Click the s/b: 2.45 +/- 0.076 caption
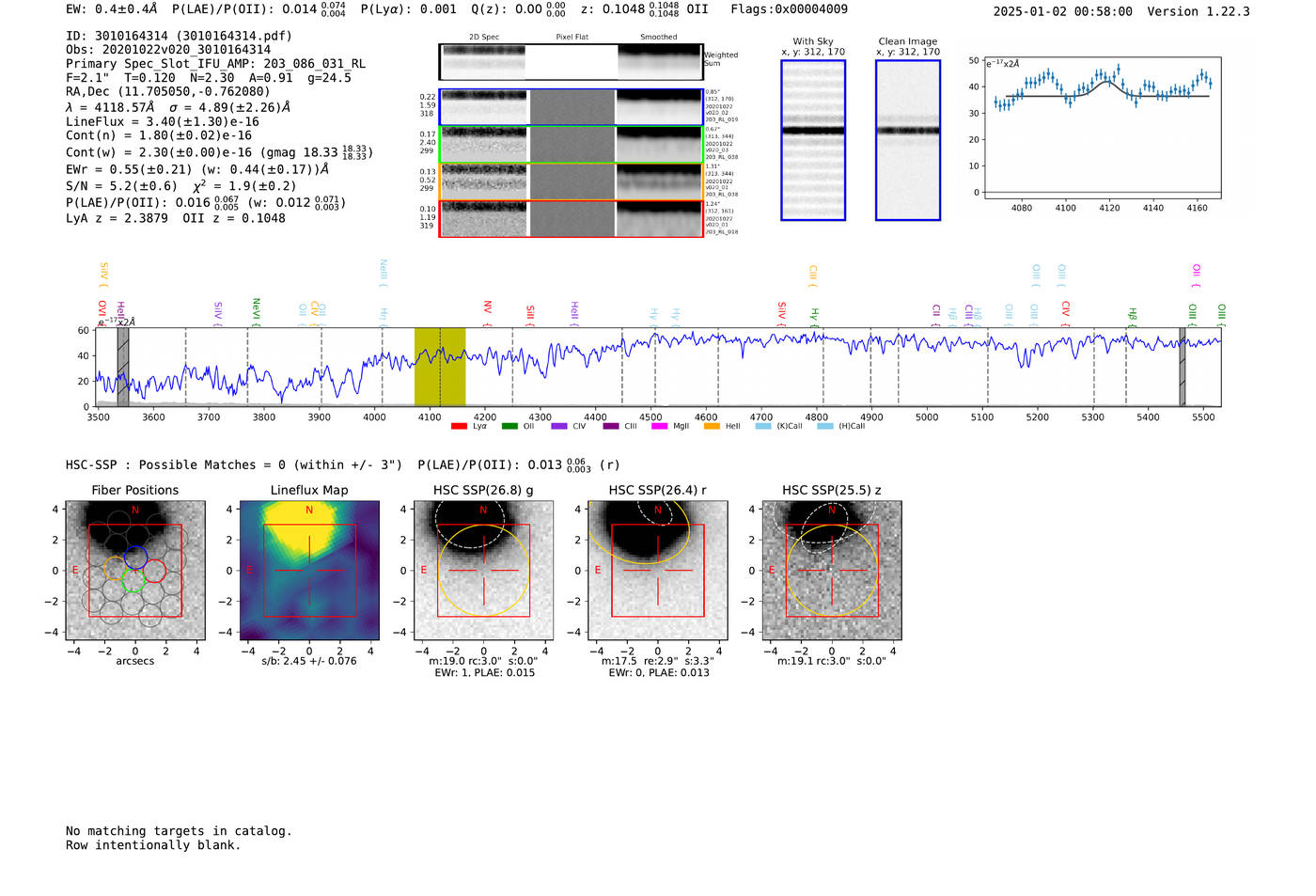 pyautogui.click(x=309, y=661)
